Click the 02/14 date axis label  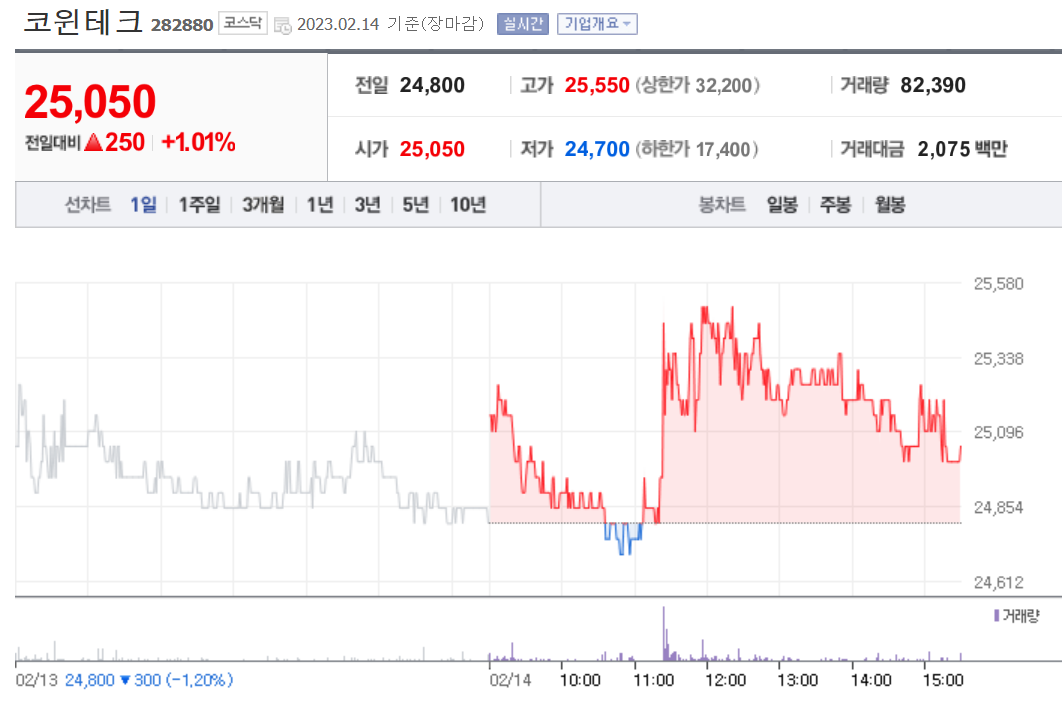pos(510,680)
